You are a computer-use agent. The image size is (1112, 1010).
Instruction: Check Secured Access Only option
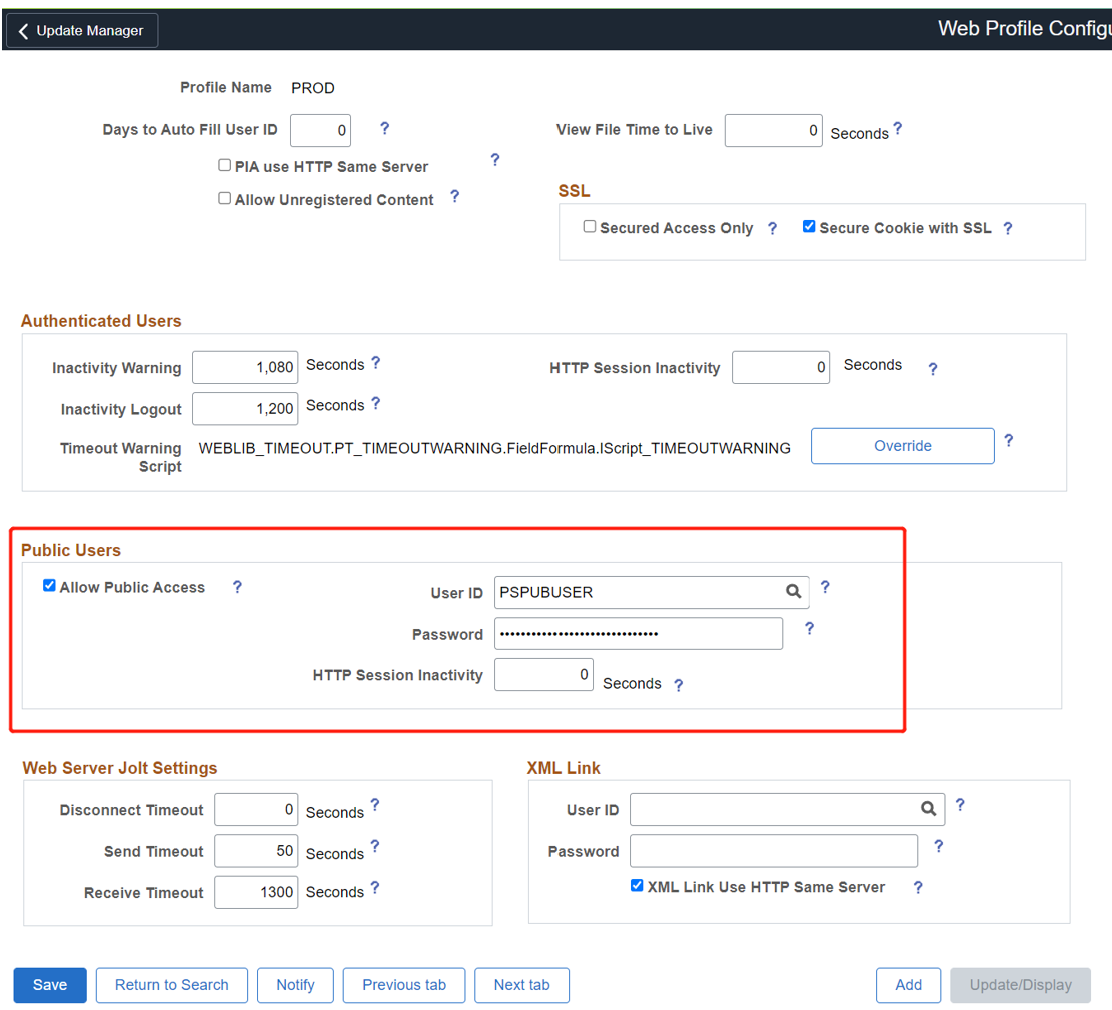pos(589,226)
